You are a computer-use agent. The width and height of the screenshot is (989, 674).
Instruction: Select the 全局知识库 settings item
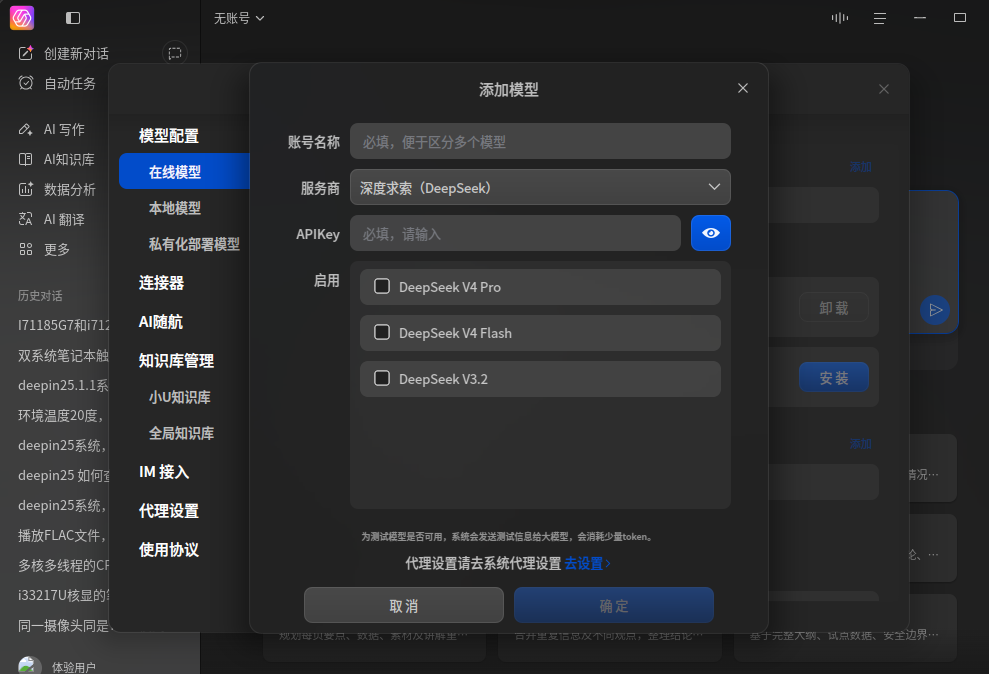click(182, 433)
